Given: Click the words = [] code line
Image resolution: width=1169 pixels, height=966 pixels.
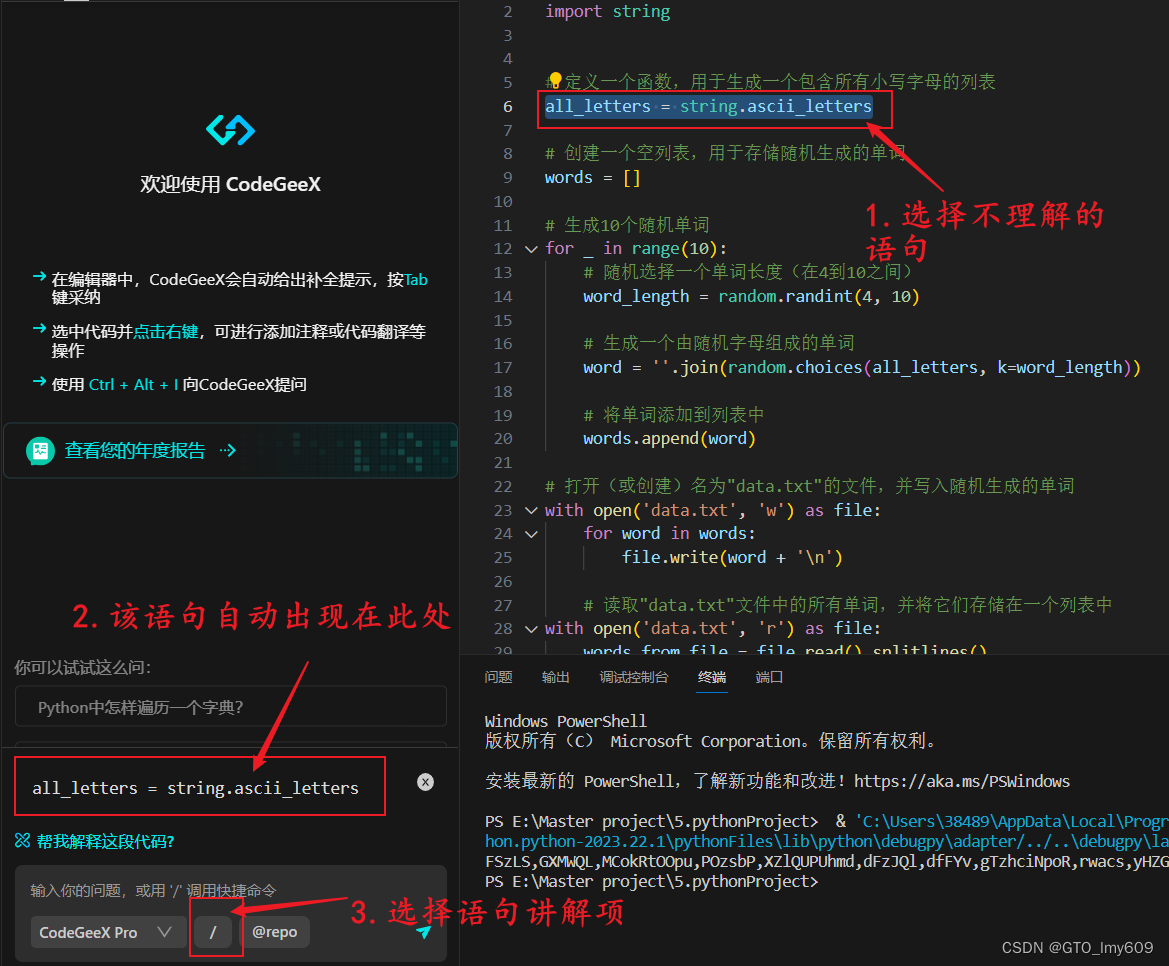Looking at the screenshot, I should [592, 177].
